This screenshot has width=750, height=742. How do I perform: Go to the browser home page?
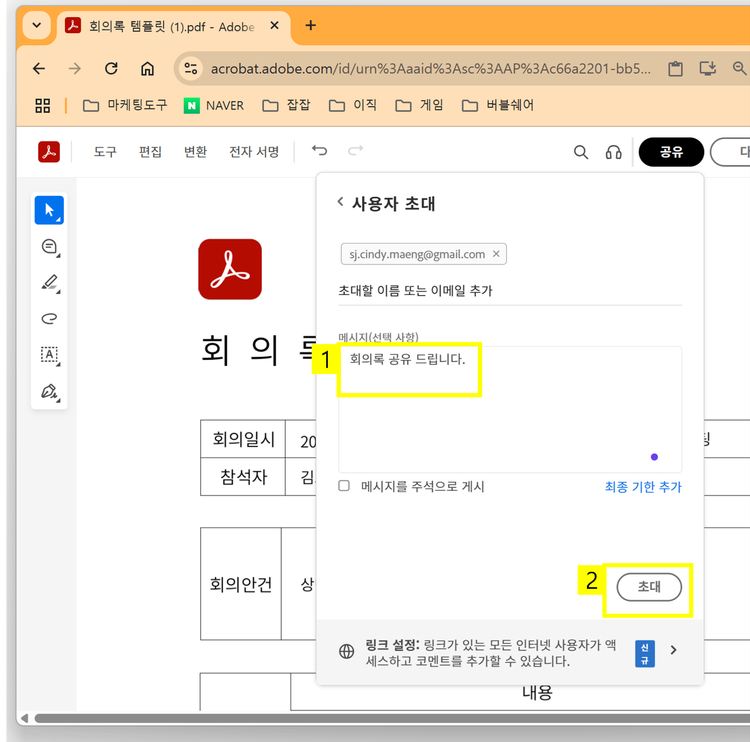point(147,69)
